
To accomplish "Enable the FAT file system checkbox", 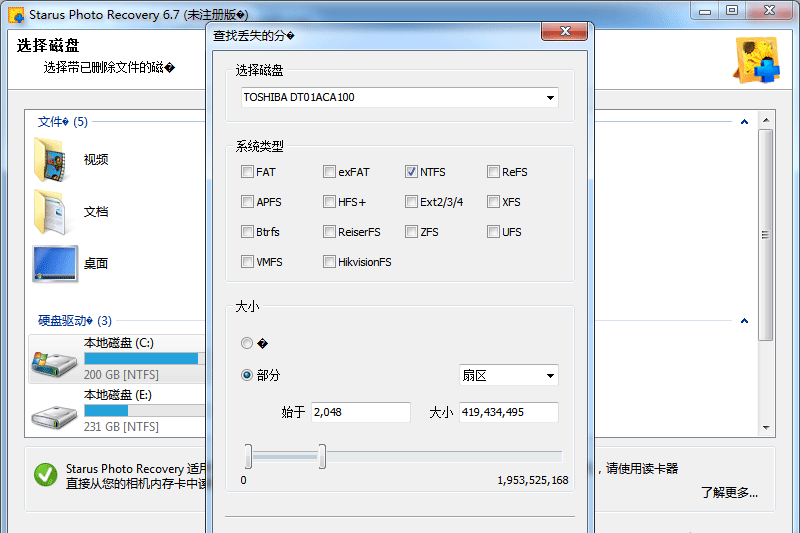I will pos(247,172).
